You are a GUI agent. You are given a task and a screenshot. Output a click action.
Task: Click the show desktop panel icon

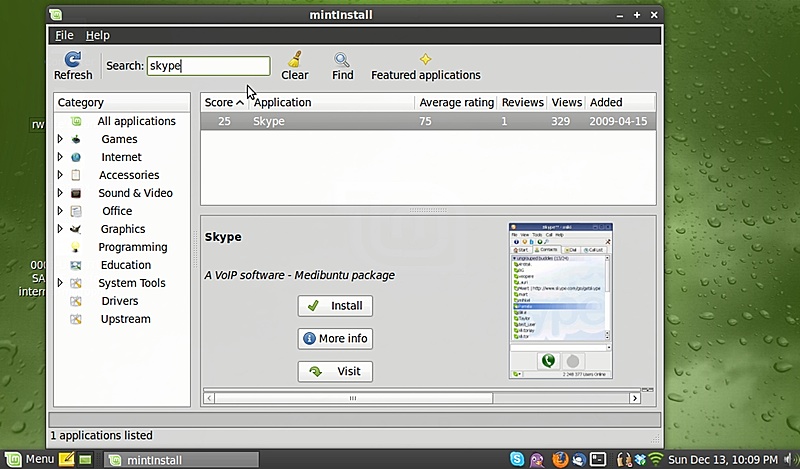click(x=85, y=460)
